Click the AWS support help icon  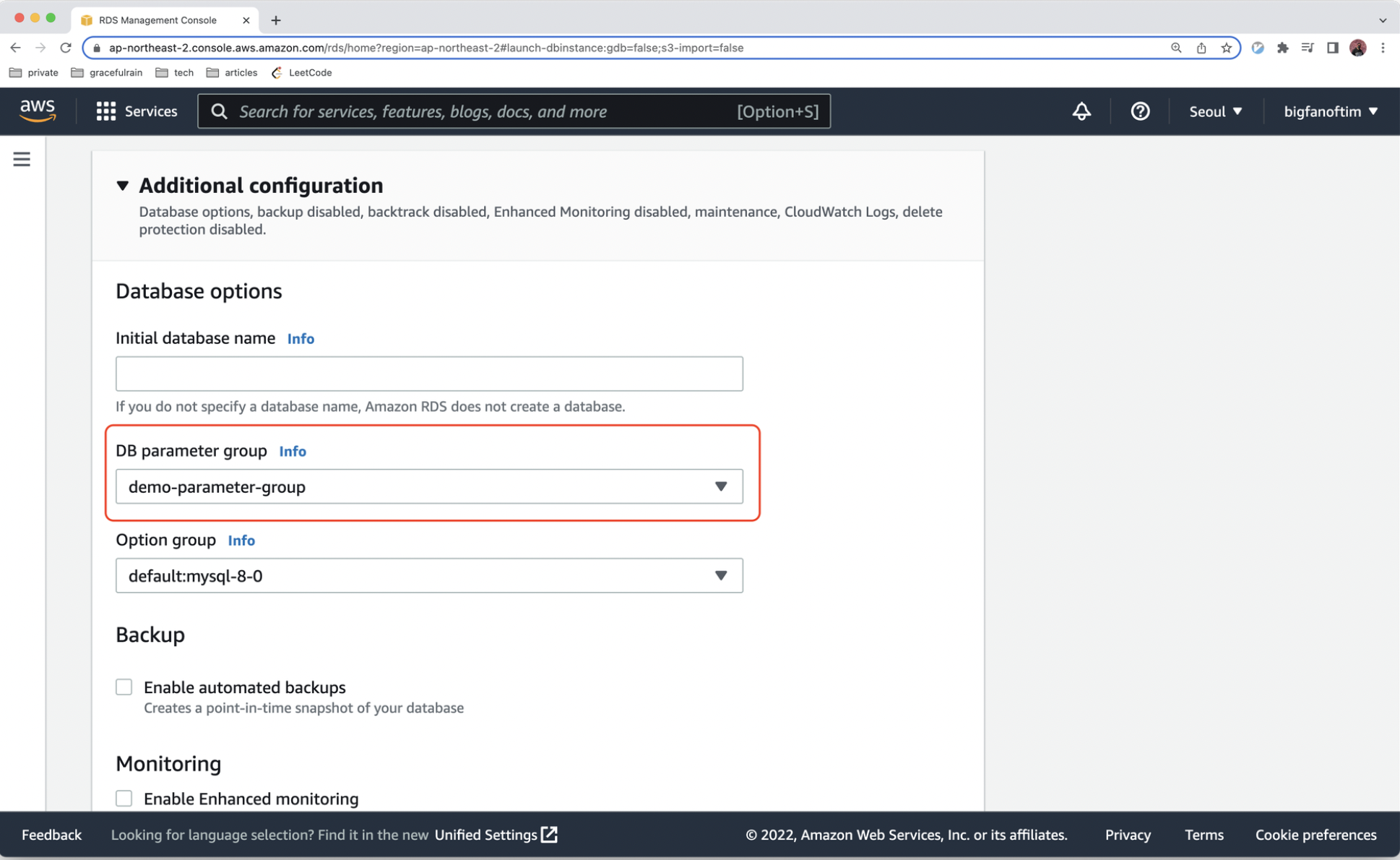tap(1140, 111)
